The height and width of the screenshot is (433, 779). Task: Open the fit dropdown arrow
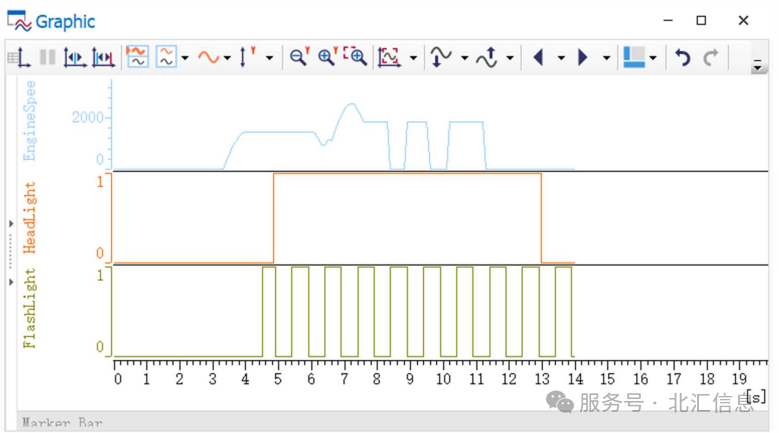point(413,58)
